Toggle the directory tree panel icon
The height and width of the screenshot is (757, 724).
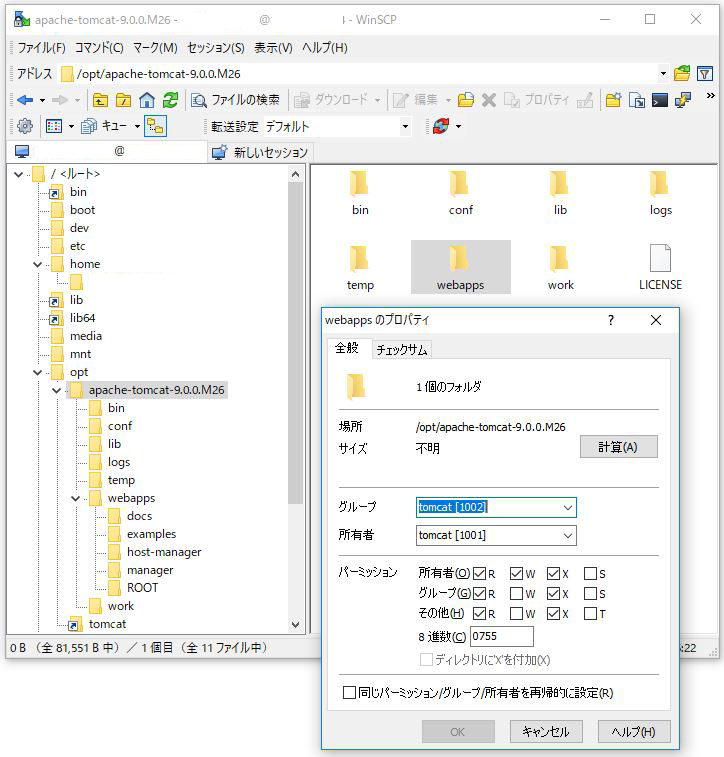pos(155,126)
